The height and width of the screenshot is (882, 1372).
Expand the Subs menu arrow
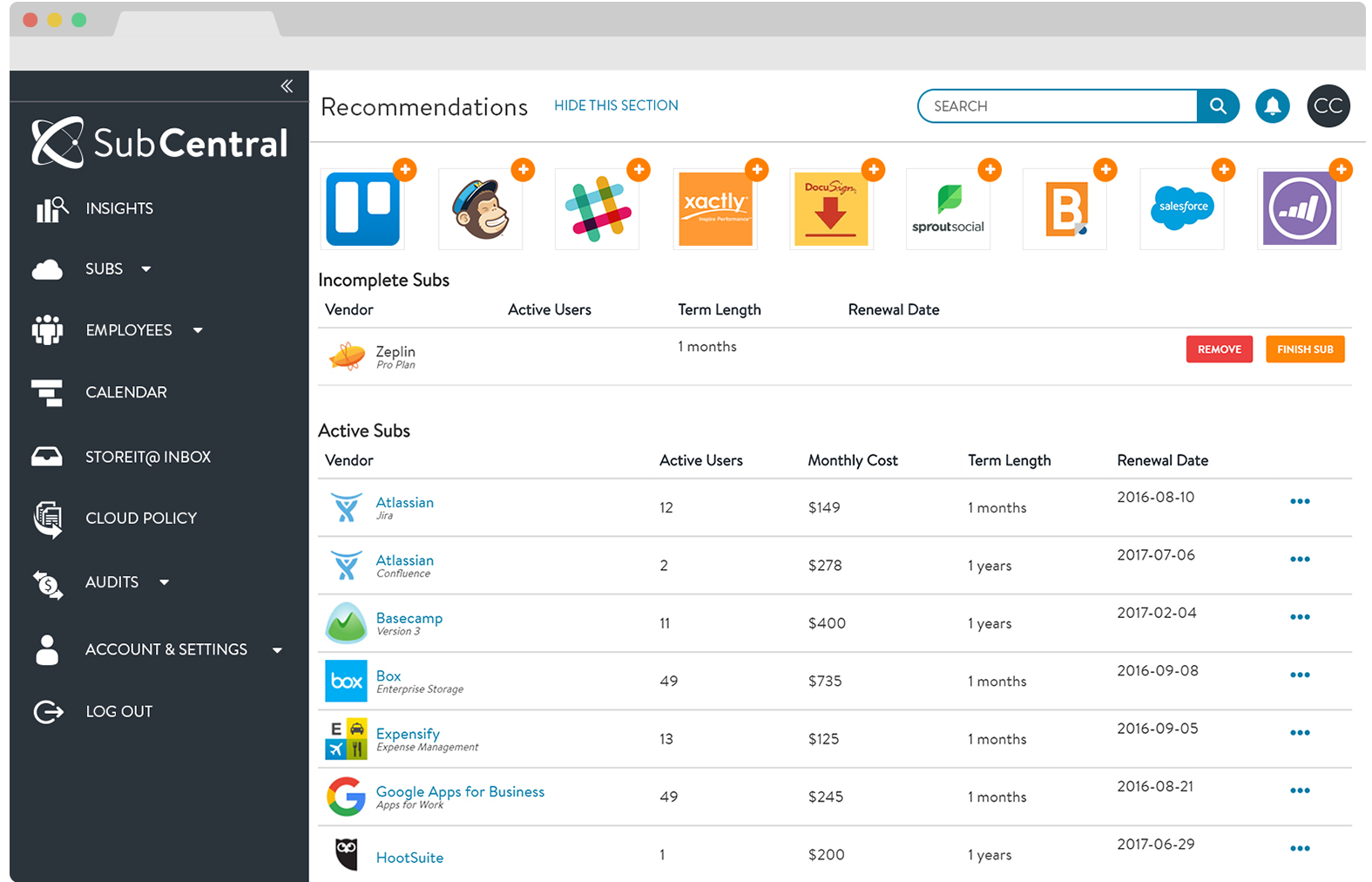click(146, 269)
